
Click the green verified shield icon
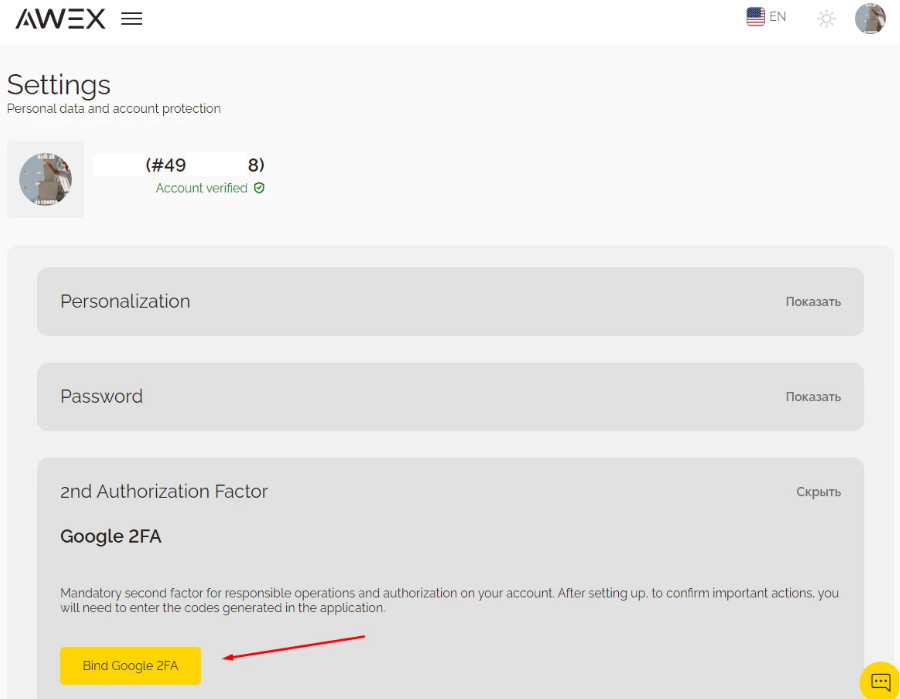tap(259, 188)
